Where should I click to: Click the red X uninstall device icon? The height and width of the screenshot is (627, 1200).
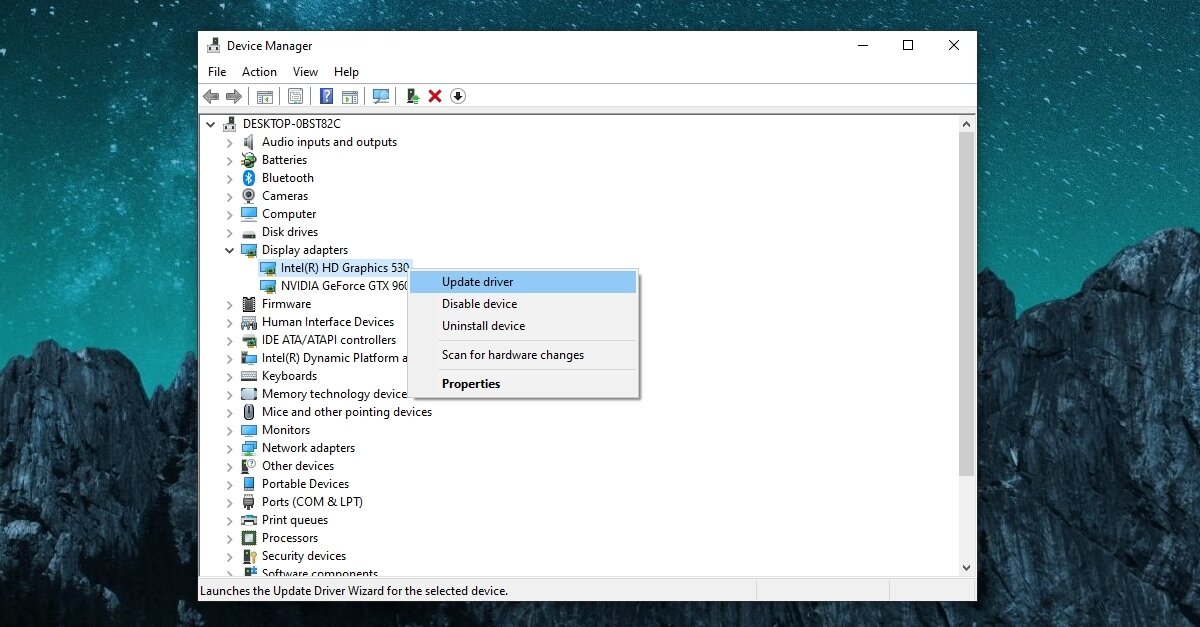point(435,96)
